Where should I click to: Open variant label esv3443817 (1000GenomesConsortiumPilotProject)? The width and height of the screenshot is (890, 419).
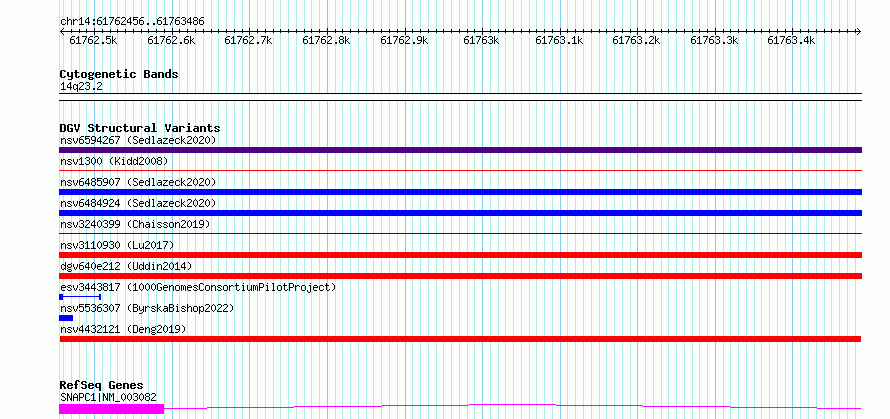(x=198, y=287)
